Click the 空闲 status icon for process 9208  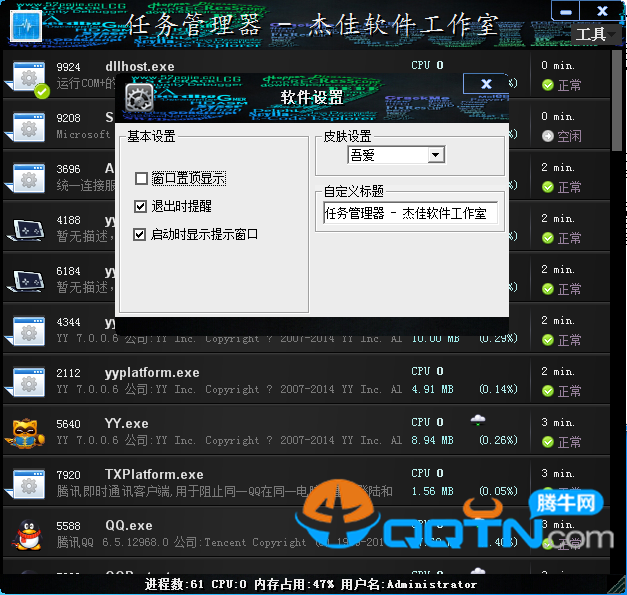[x=548, y=136]
